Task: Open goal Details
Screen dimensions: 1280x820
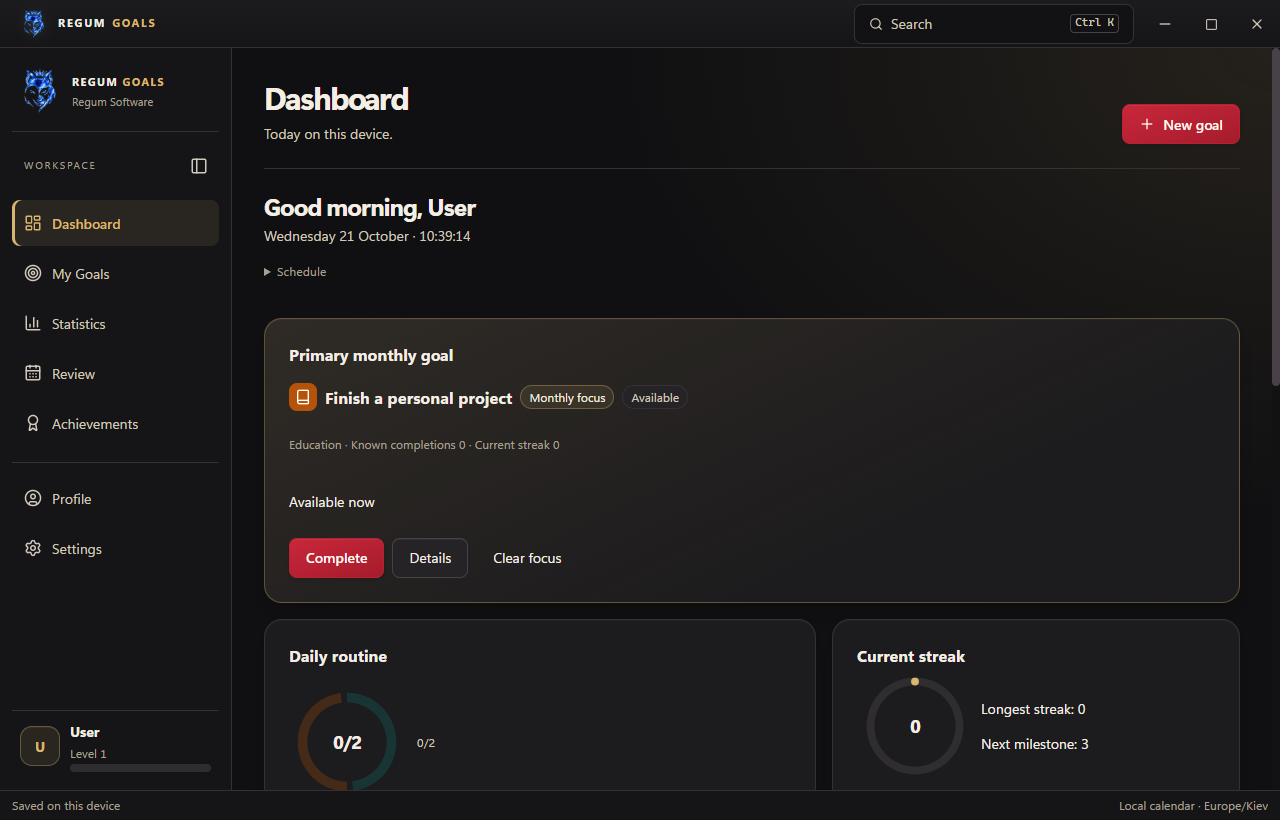Action: [430, 558]
